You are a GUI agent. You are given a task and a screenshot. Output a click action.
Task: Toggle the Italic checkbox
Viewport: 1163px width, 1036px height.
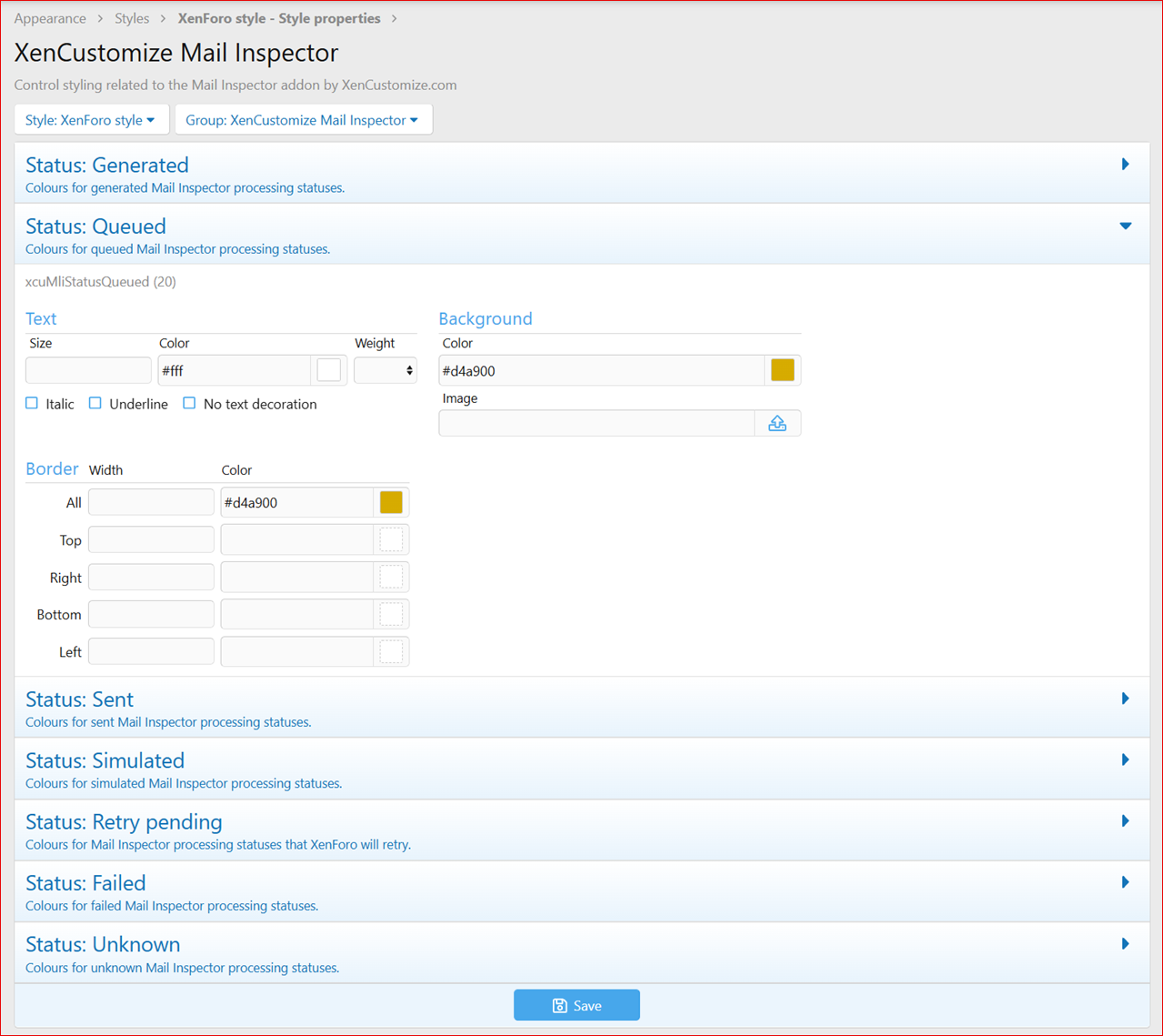click(32, 403)
